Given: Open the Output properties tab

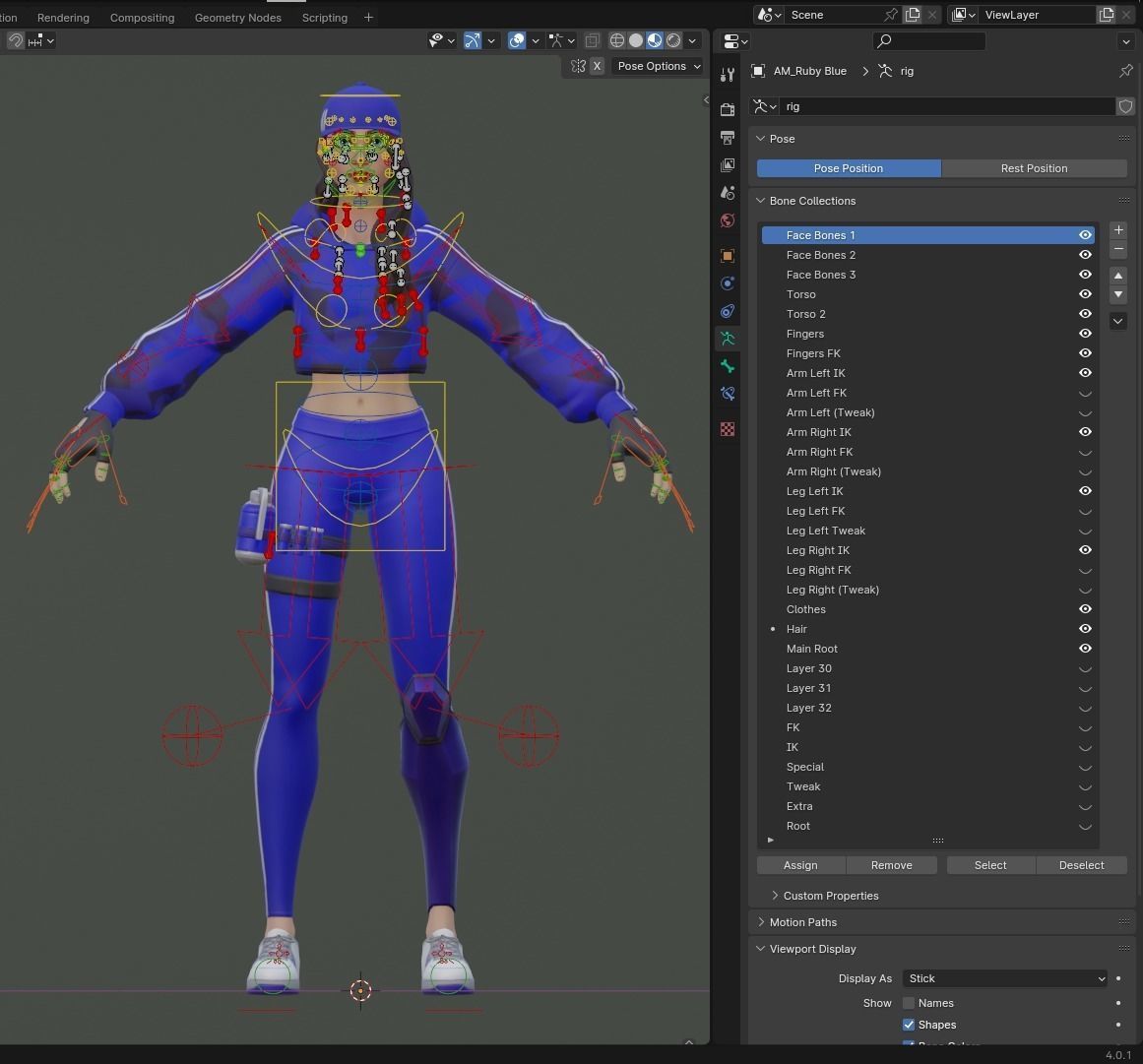Looking at the screenshot, I should pyautogui.click(x=727, y=137).
